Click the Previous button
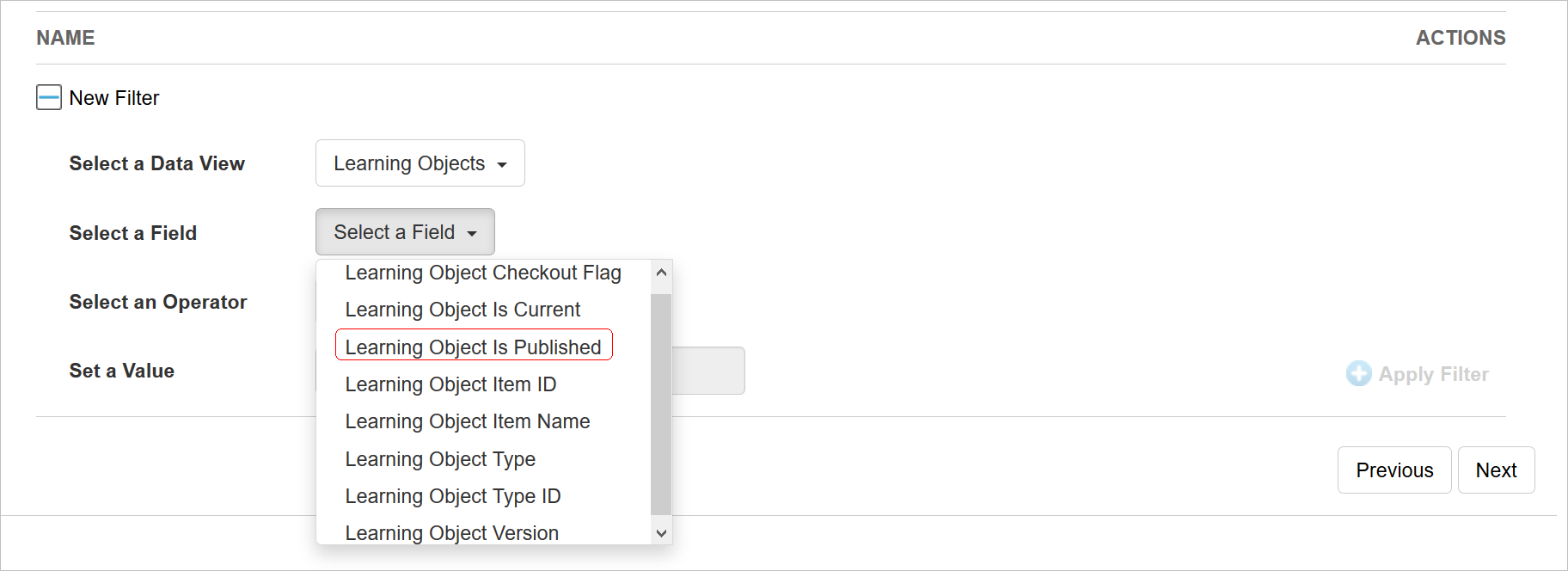 click(x=1393, y=470)
